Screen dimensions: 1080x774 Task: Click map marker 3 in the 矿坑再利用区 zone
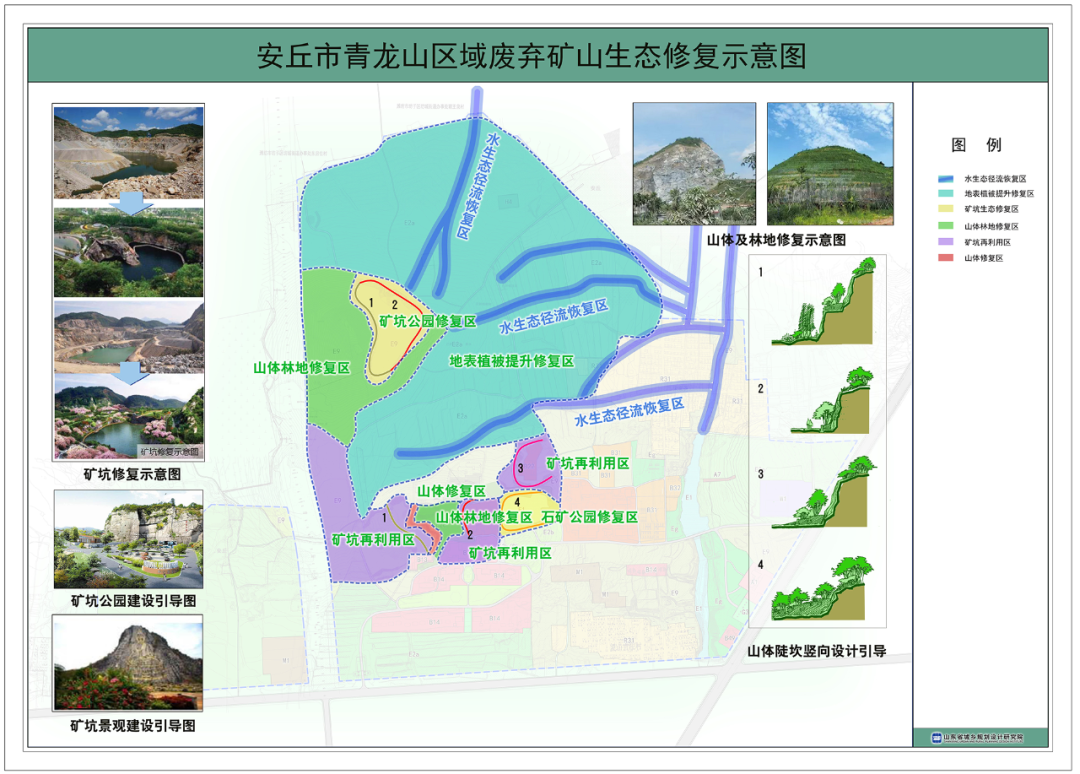[x=520, y=468]
